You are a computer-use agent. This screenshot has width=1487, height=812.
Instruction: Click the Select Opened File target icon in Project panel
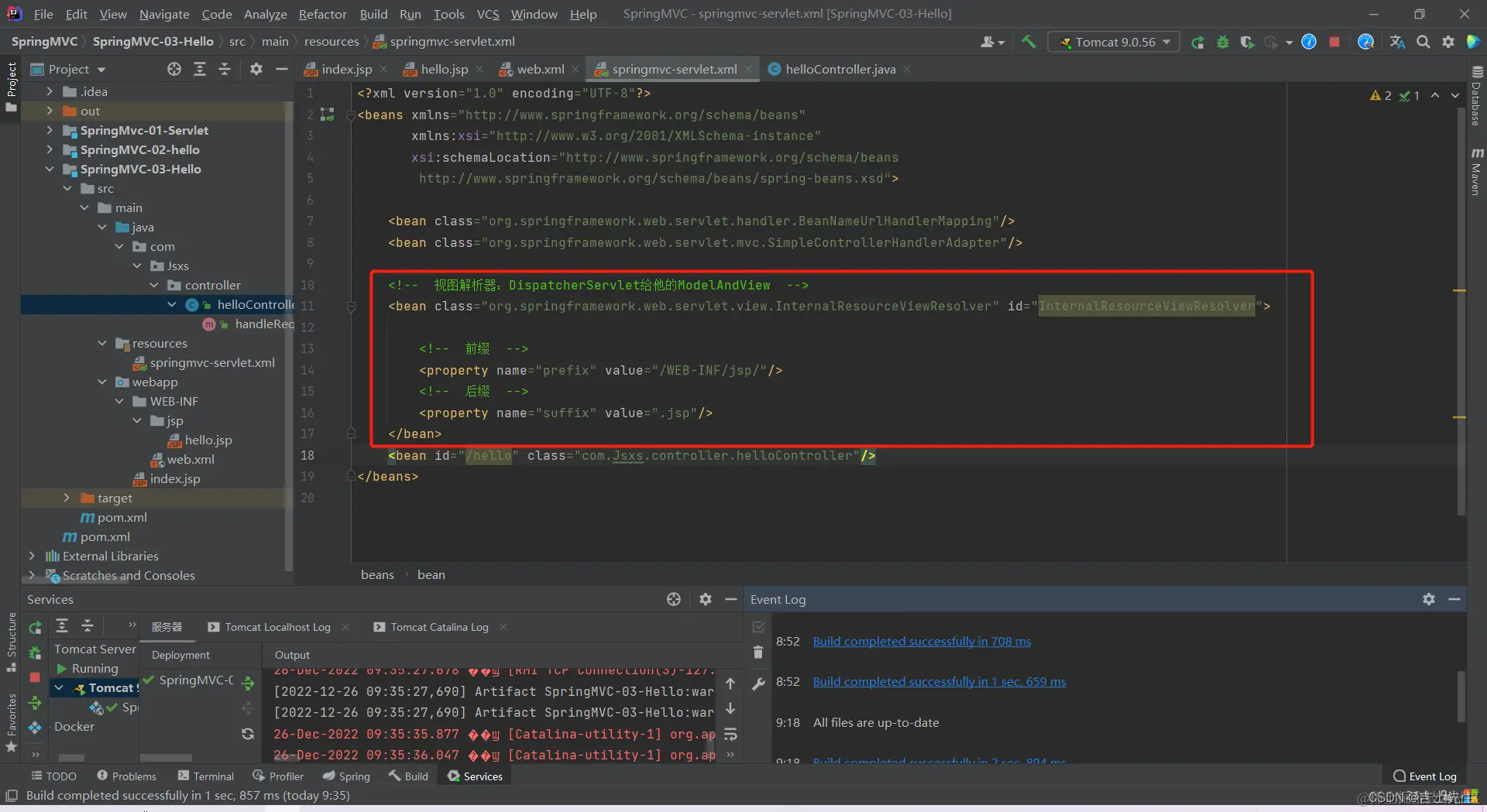point(174,70)
